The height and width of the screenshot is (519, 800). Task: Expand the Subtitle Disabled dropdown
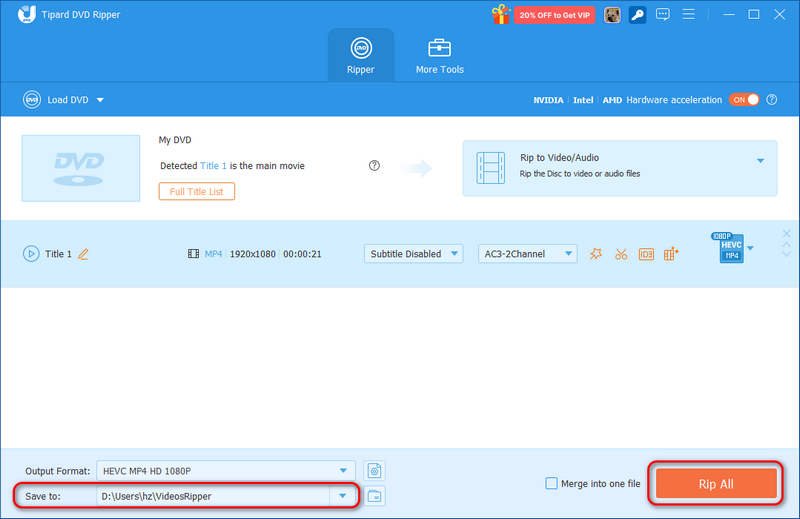413,254
